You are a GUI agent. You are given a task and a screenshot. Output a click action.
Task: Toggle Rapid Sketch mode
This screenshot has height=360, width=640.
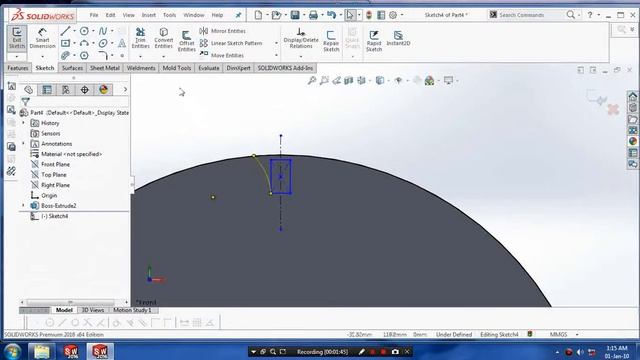pyautogui.click(x=373, y=41)
